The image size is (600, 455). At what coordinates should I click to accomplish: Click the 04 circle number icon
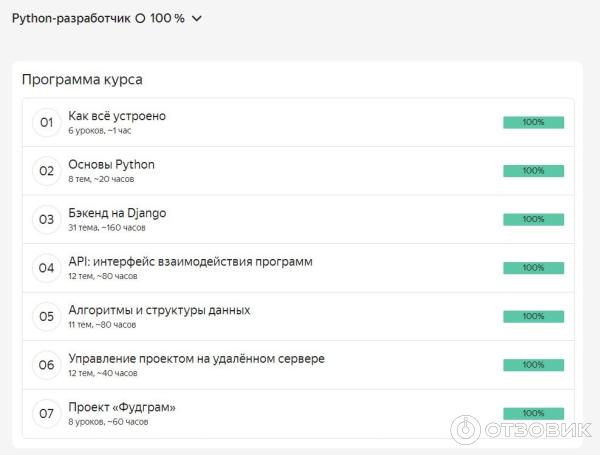coord(46,268)
